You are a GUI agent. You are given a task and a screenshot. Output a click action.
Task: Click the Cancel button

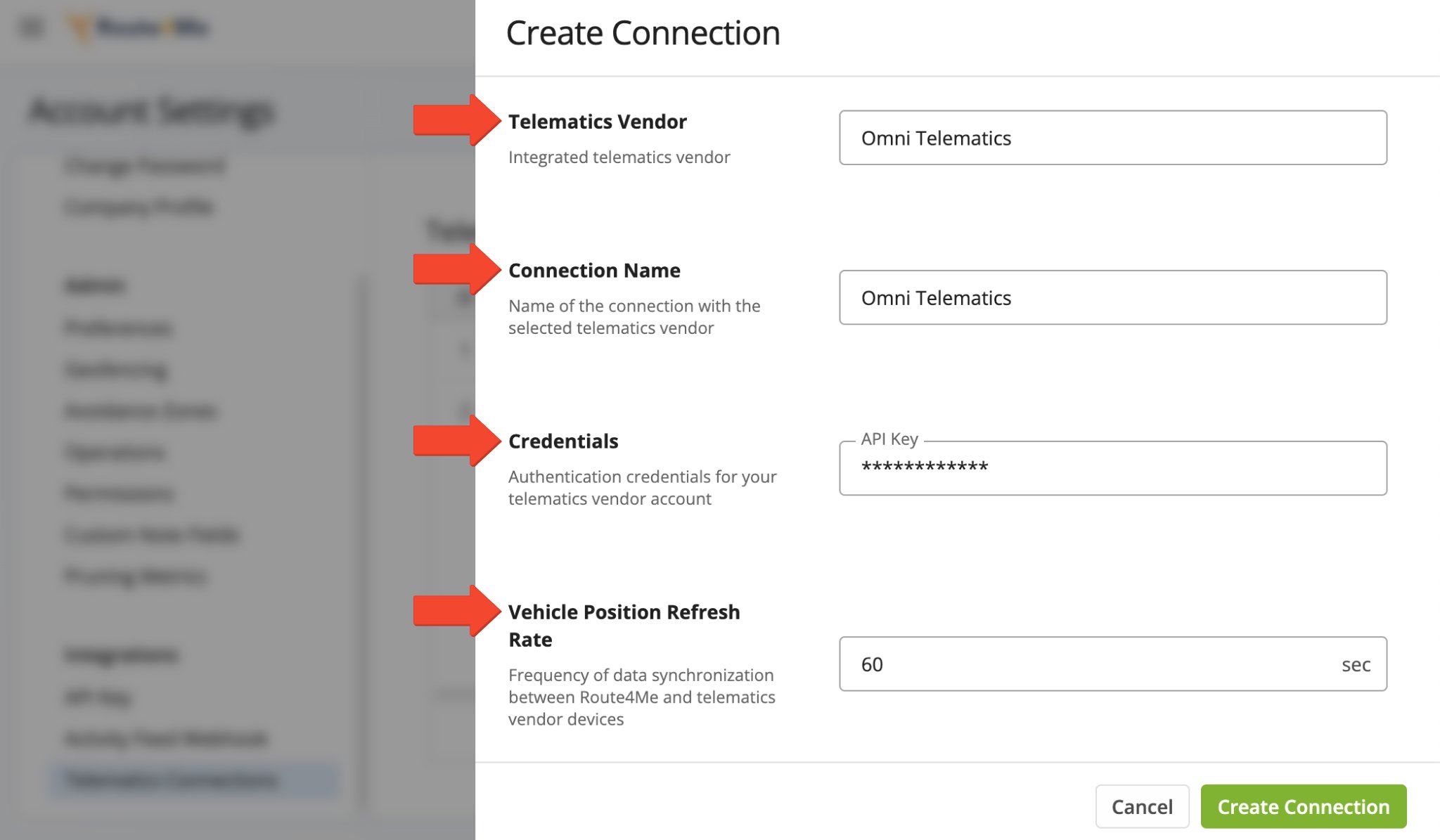[1142, 806]
